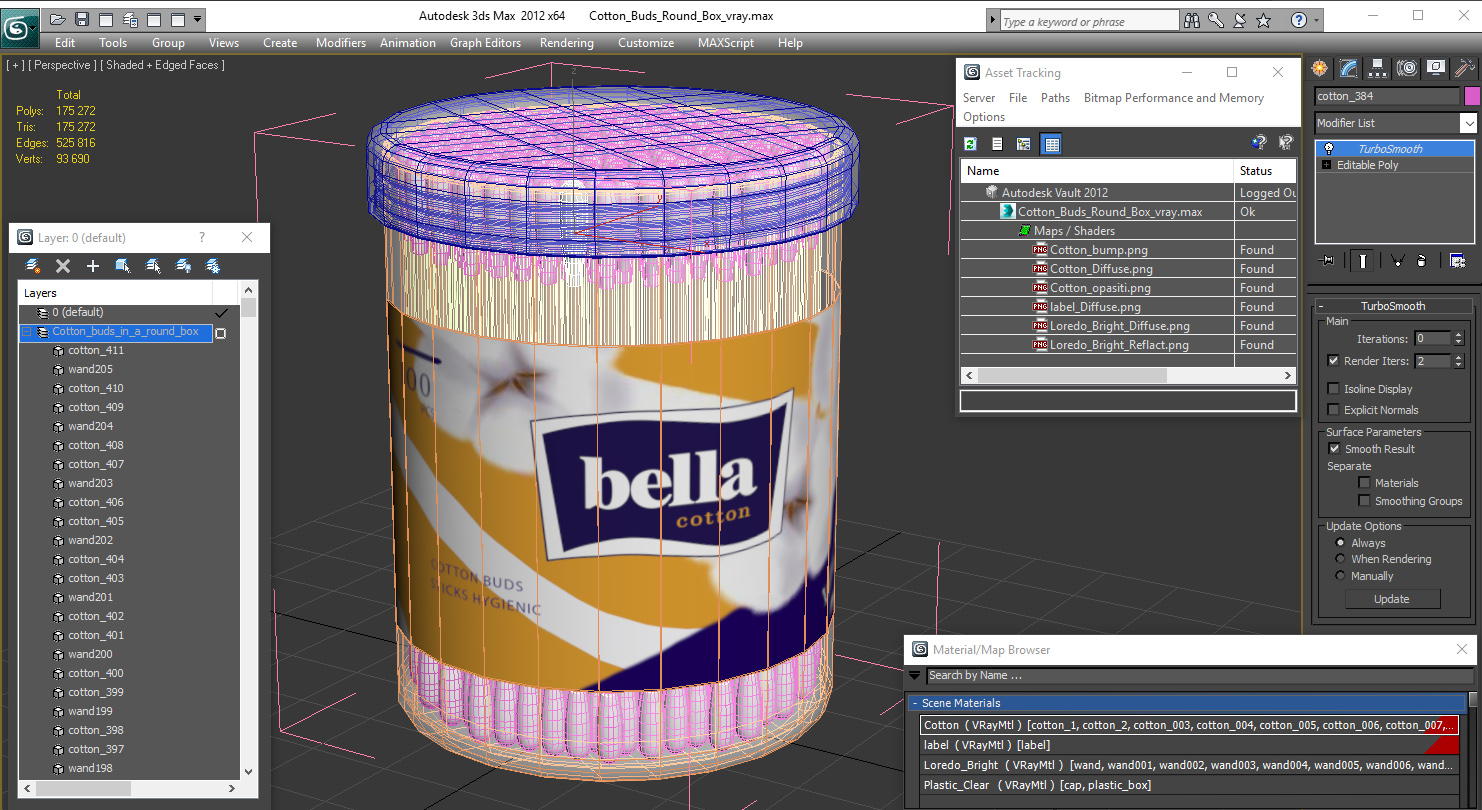Open the Utilities hammer panel

click(x=1465, y=68)
